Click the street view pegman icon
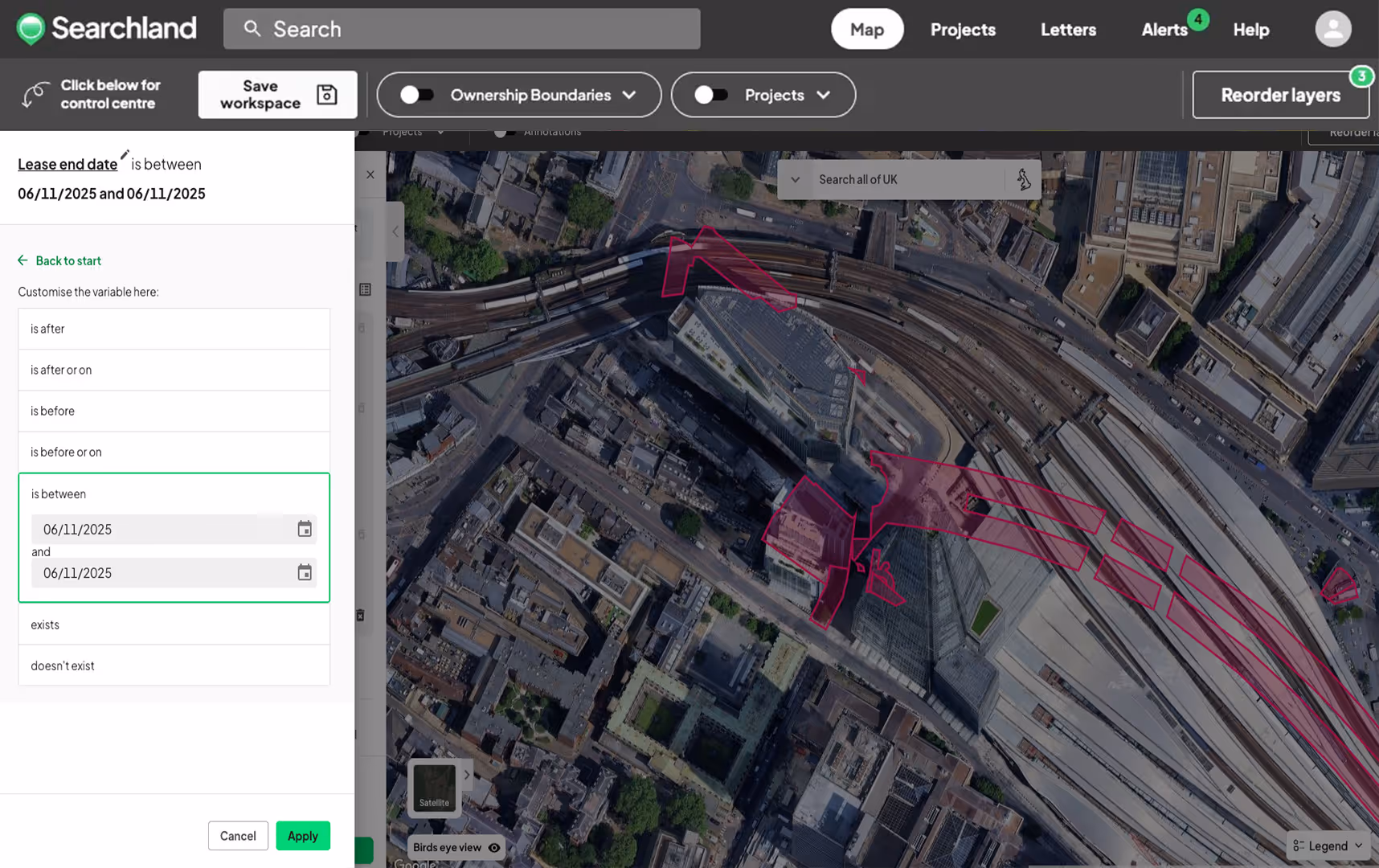This screenshot has width=1379, height=868. point(1023,179)
